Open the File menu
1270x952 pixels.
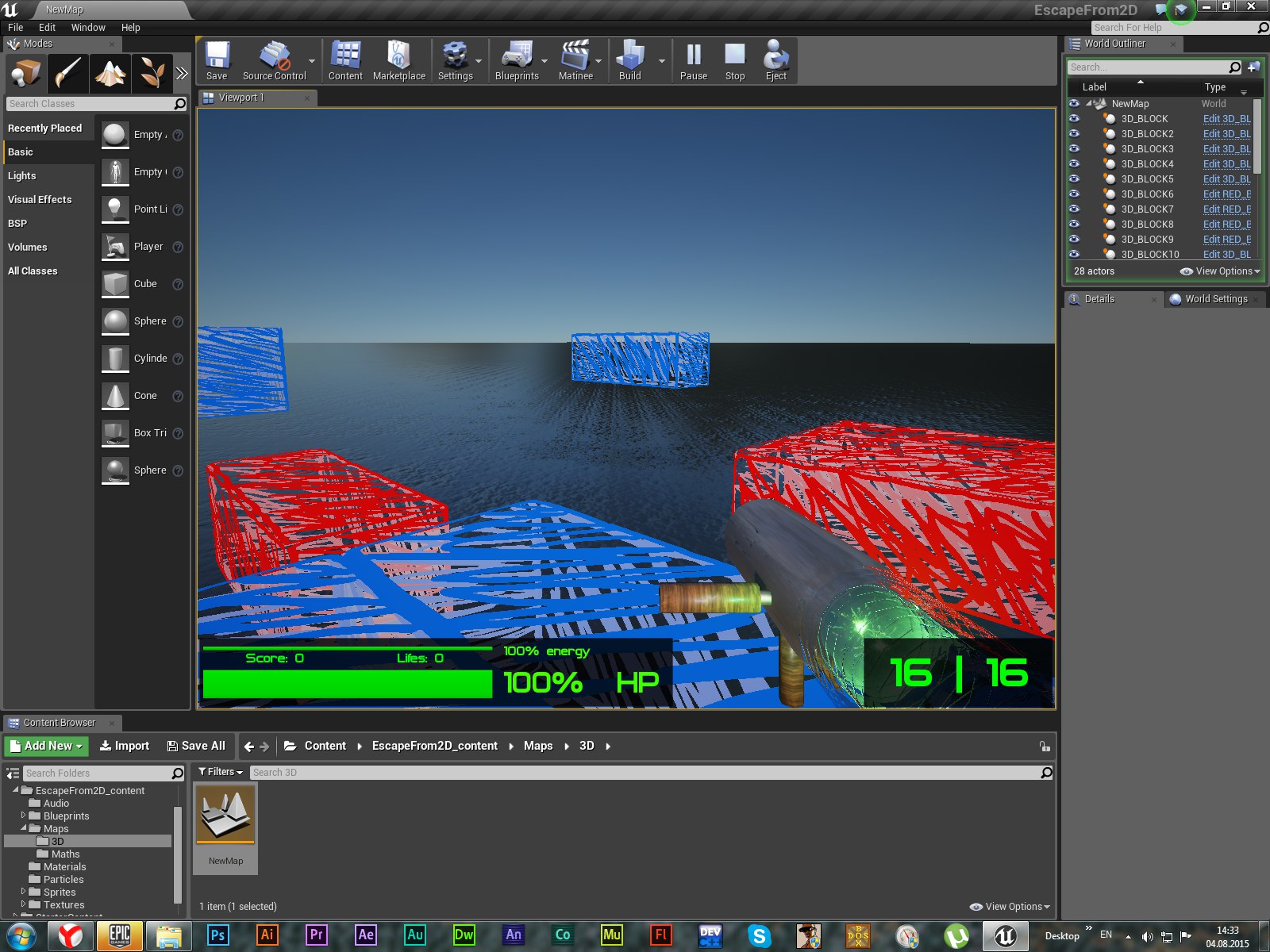(15, 27)
